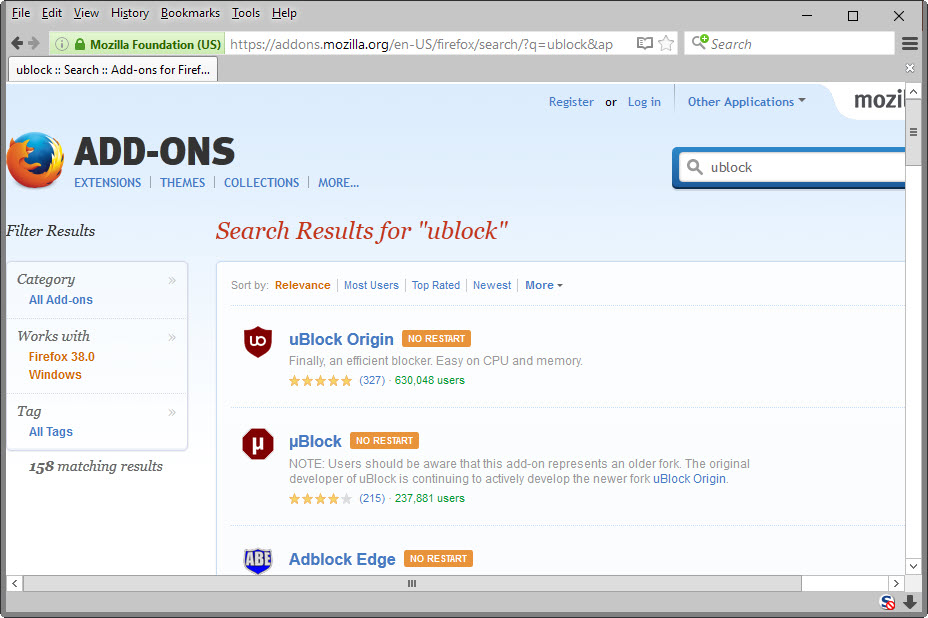Open the µBlock add-on title

point(315,442)
